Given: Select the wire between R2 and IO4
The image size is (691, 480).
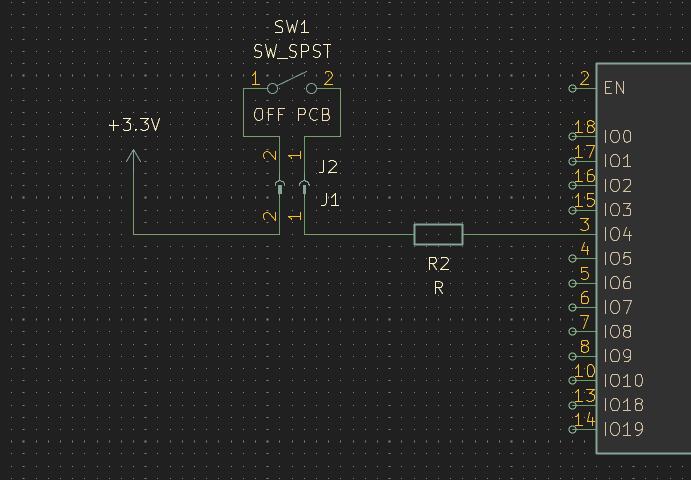Looking at the screenshot, I should [529, 234].
